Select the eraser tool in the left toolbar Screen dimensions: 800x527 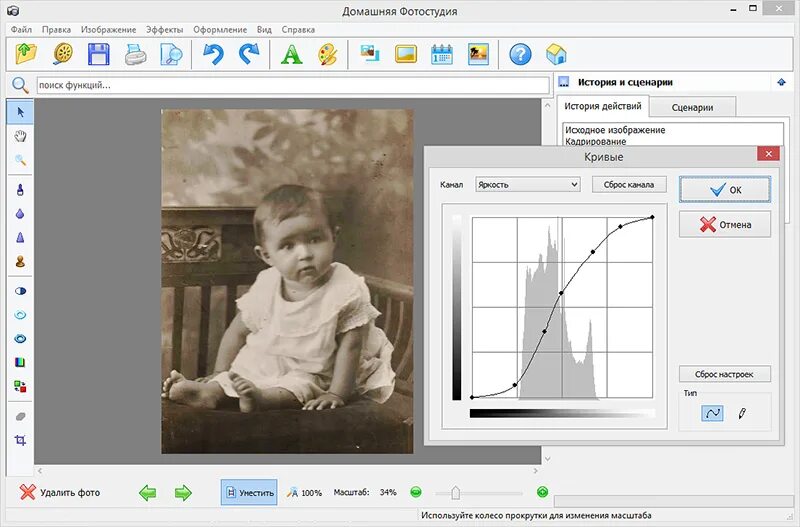click(x=20, y=416)
